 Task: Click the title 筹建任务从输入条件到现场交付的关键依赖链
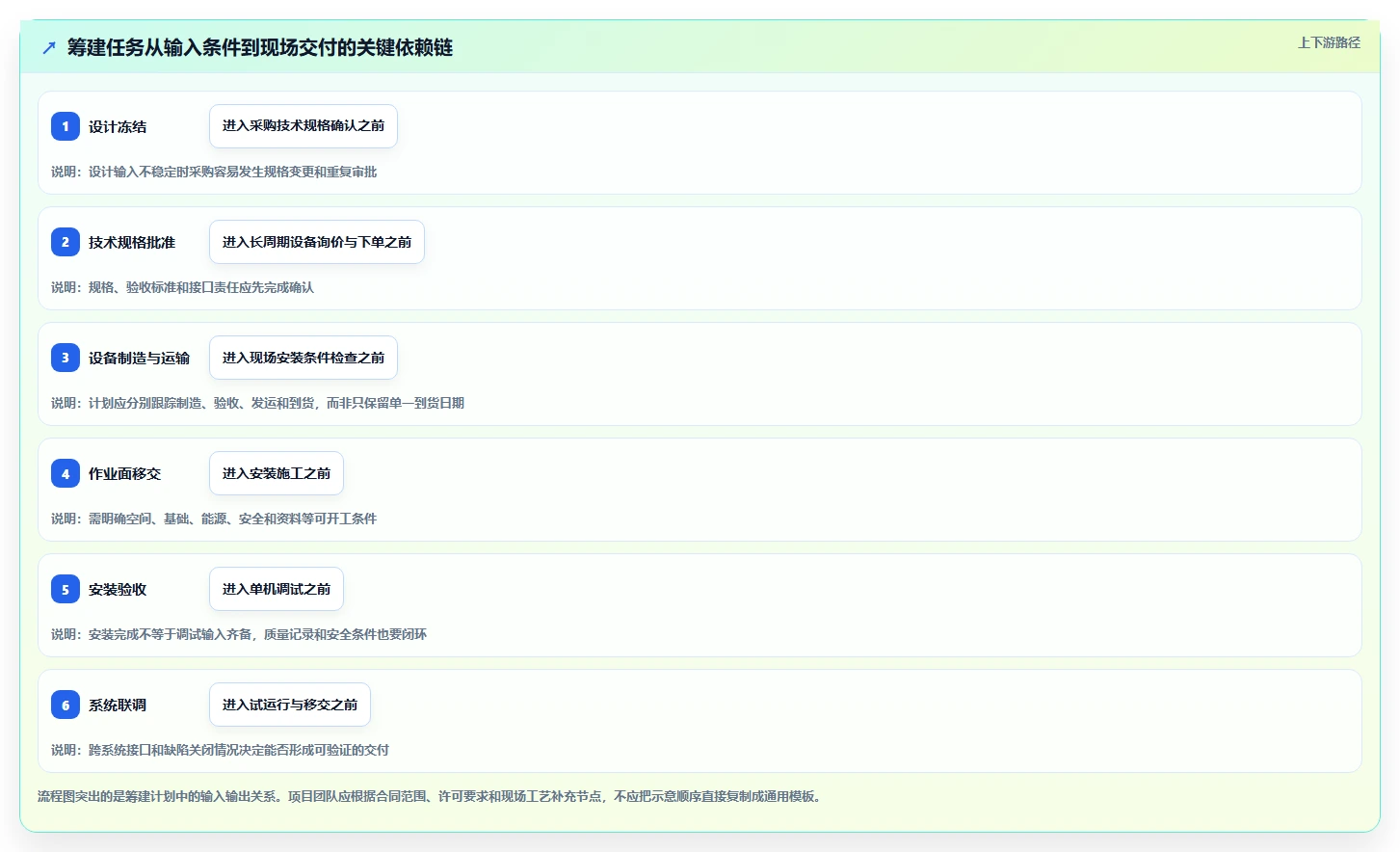pos(260,47)
